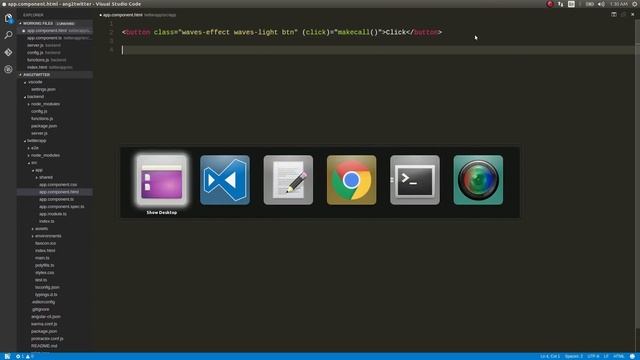640x360 pixels.
Task: Click the feedback smiley in status bar
Action: (632, 356)
